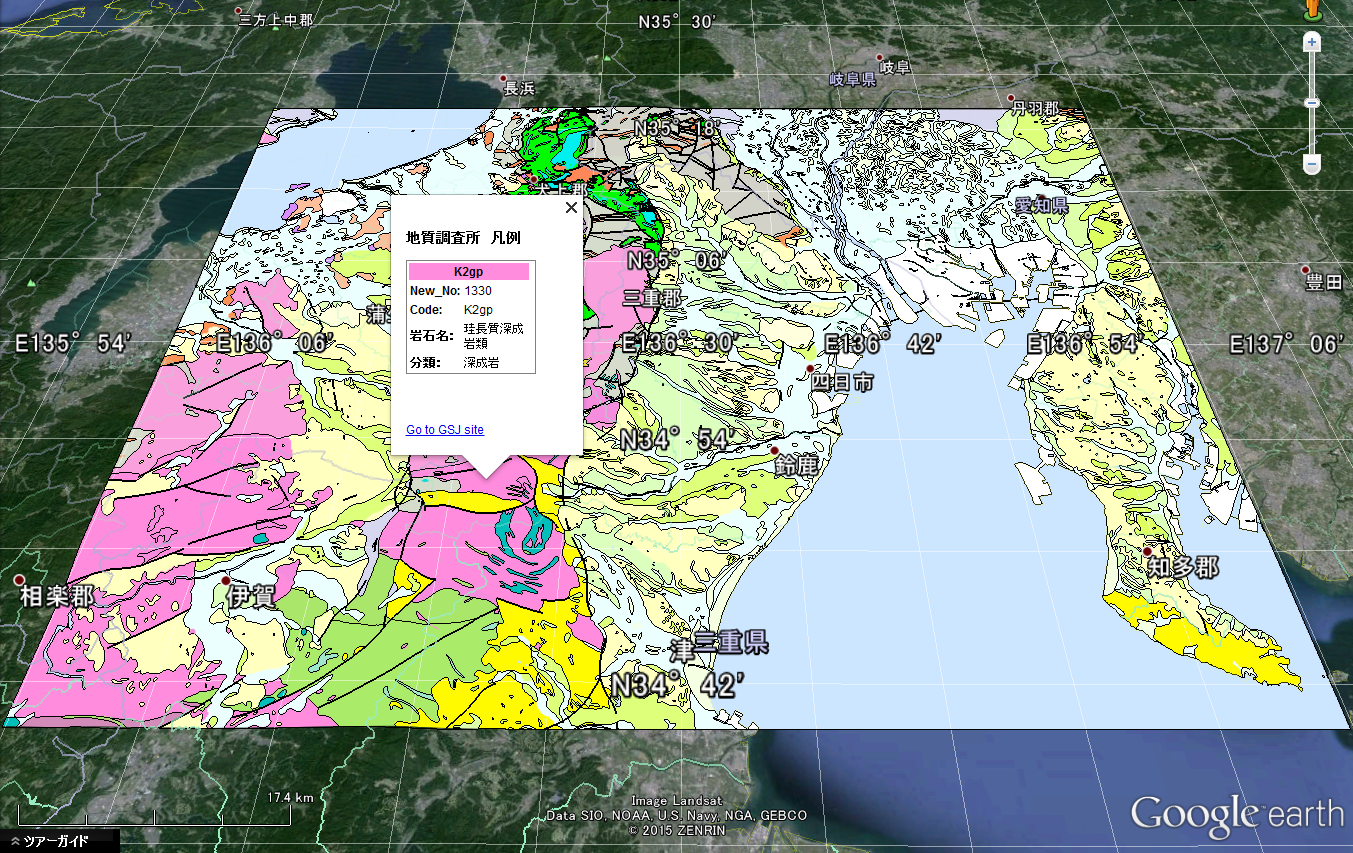The width and height of the screenshot is (1353, 853).
Task: Click the Code value K2gp in table
Action: (x=478, y=310)
